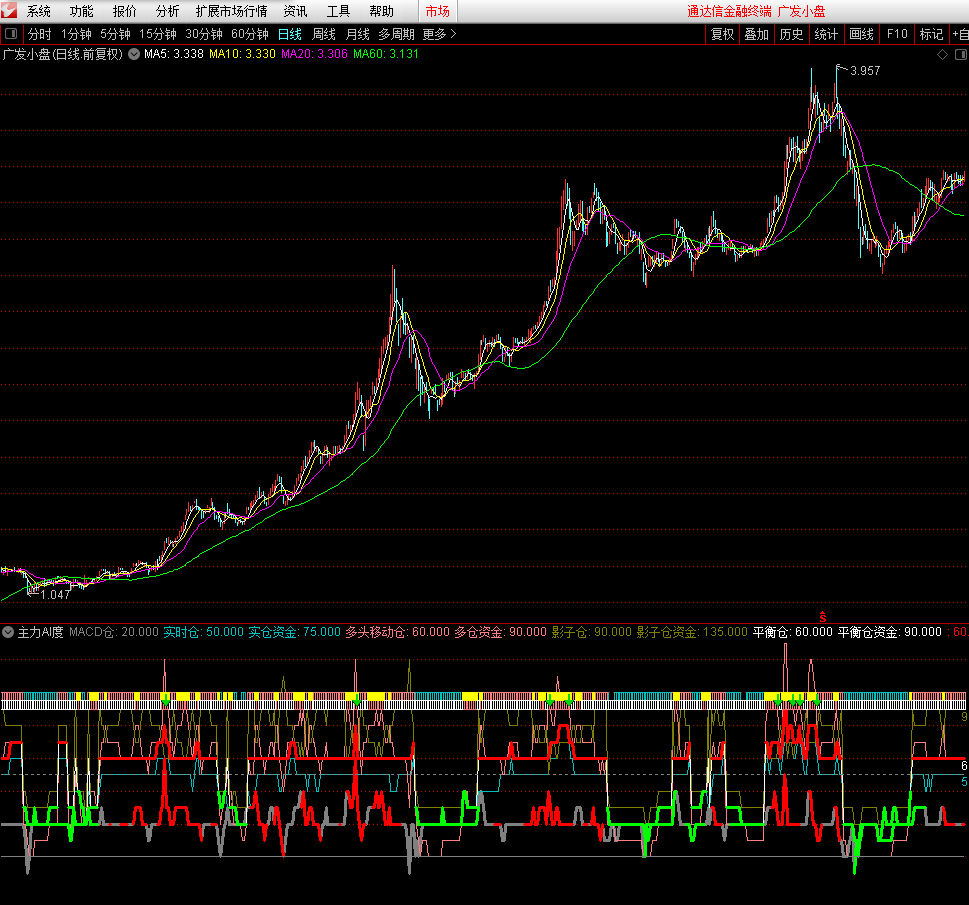Open the dropdown circle beside 主力AI度 indicator
This screenshot has width=969, height=905.
click(x=8, y=632)
